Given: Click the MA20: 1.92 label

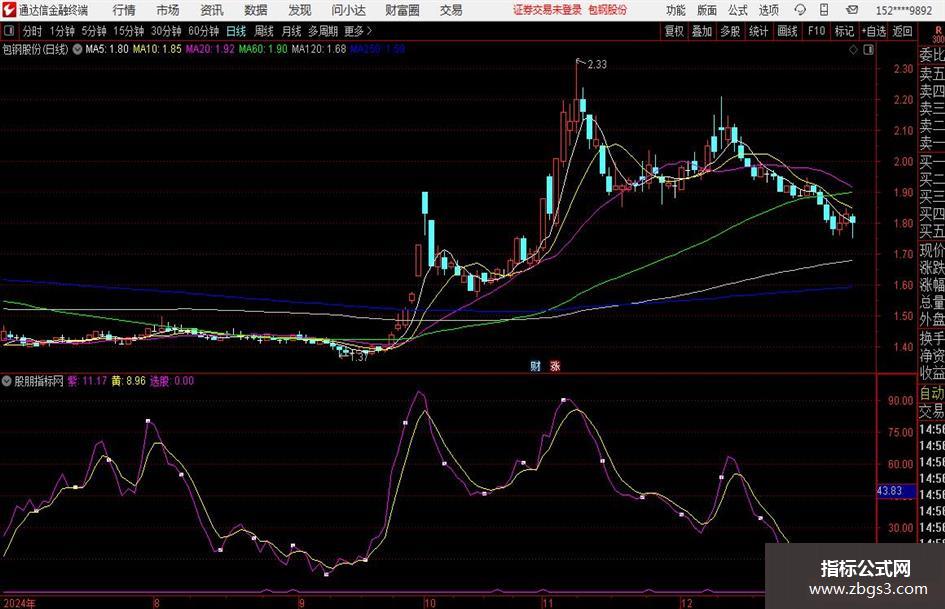Looking at the screenshot, I should tap(210, 49).
